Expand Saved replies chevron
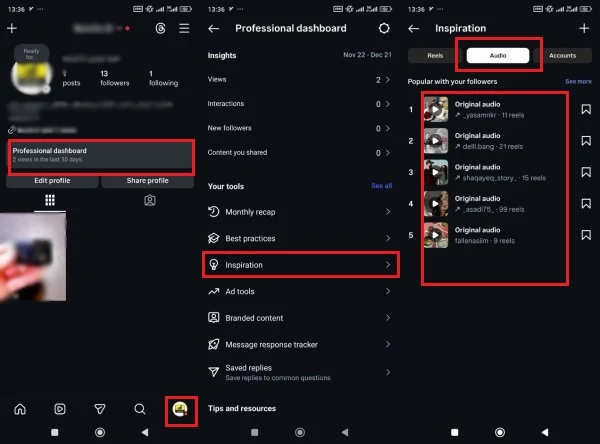The image size is (600, 444). (388, 372)
